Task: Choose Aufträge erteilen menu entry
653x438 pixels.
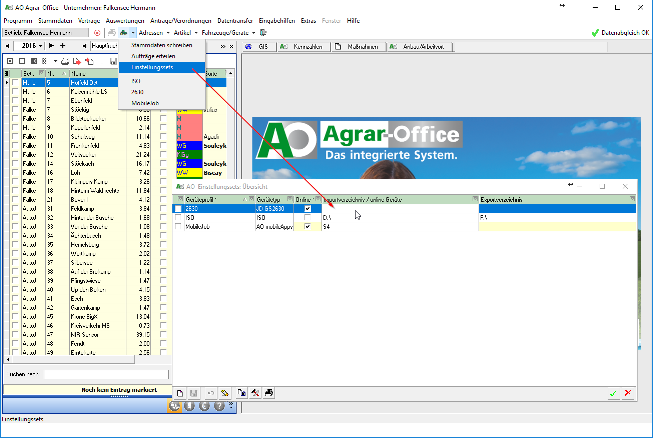Action: coord(162,56)
